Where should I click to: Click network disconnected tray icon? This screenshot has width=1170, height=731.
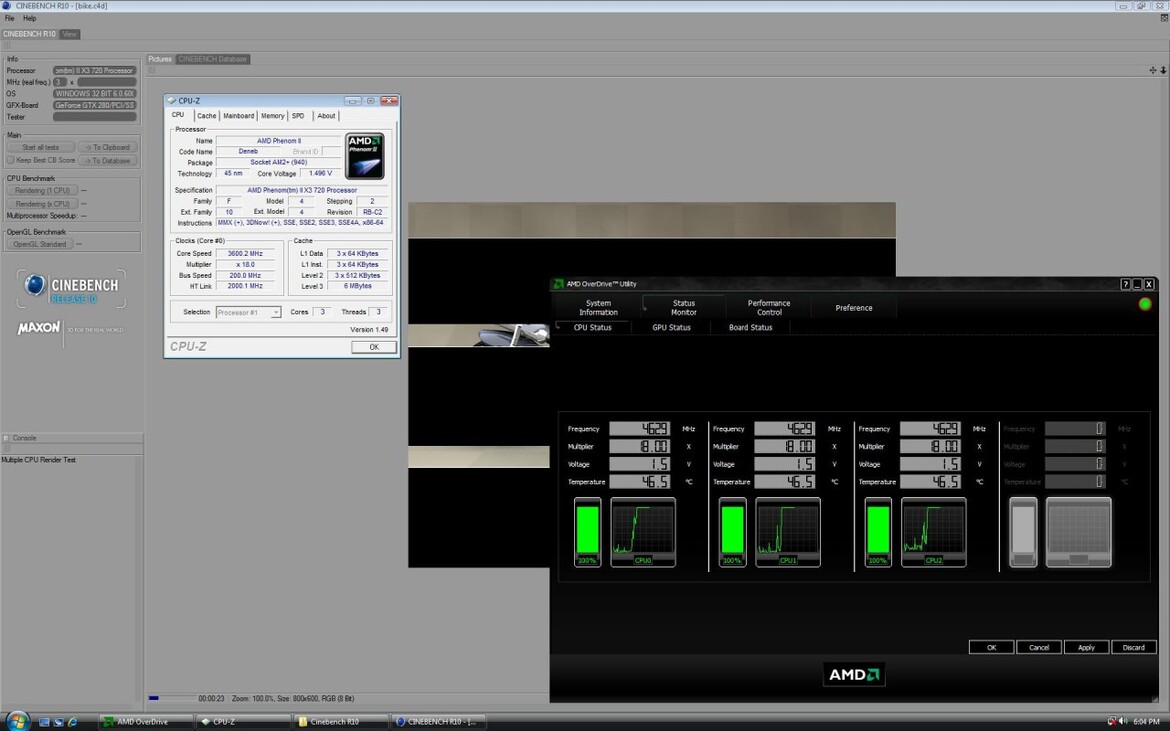(1112, 721)
